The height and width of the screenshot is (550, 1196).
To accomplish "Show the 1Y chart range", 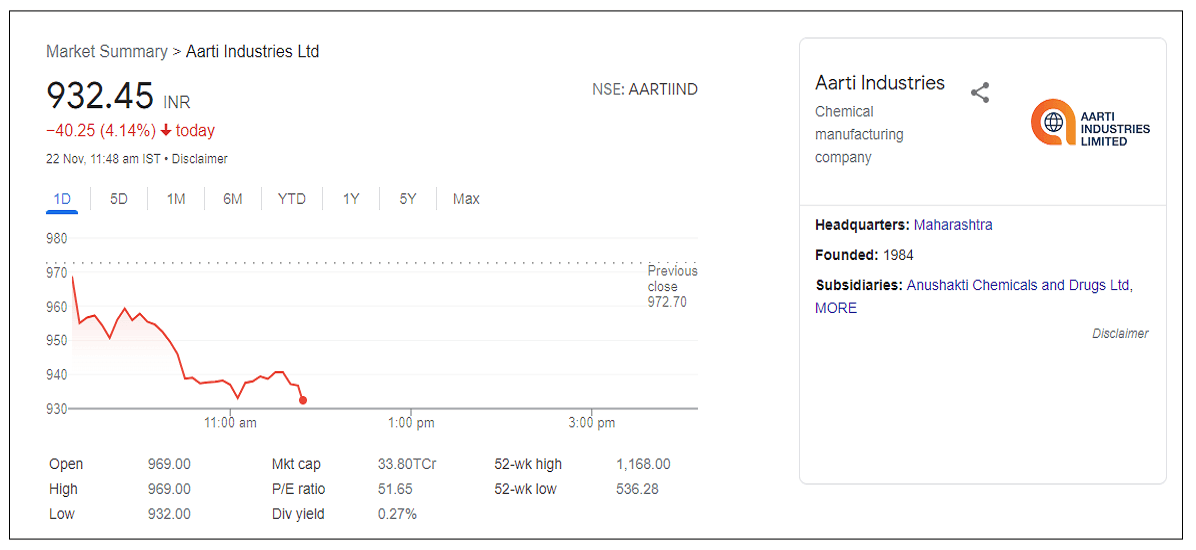I will 351,199.
